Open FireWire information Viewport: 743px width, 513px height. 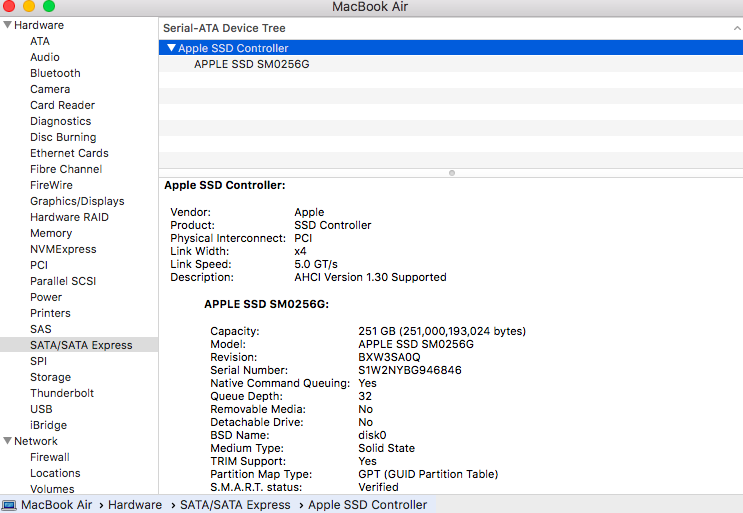click(x=51, y=185)
